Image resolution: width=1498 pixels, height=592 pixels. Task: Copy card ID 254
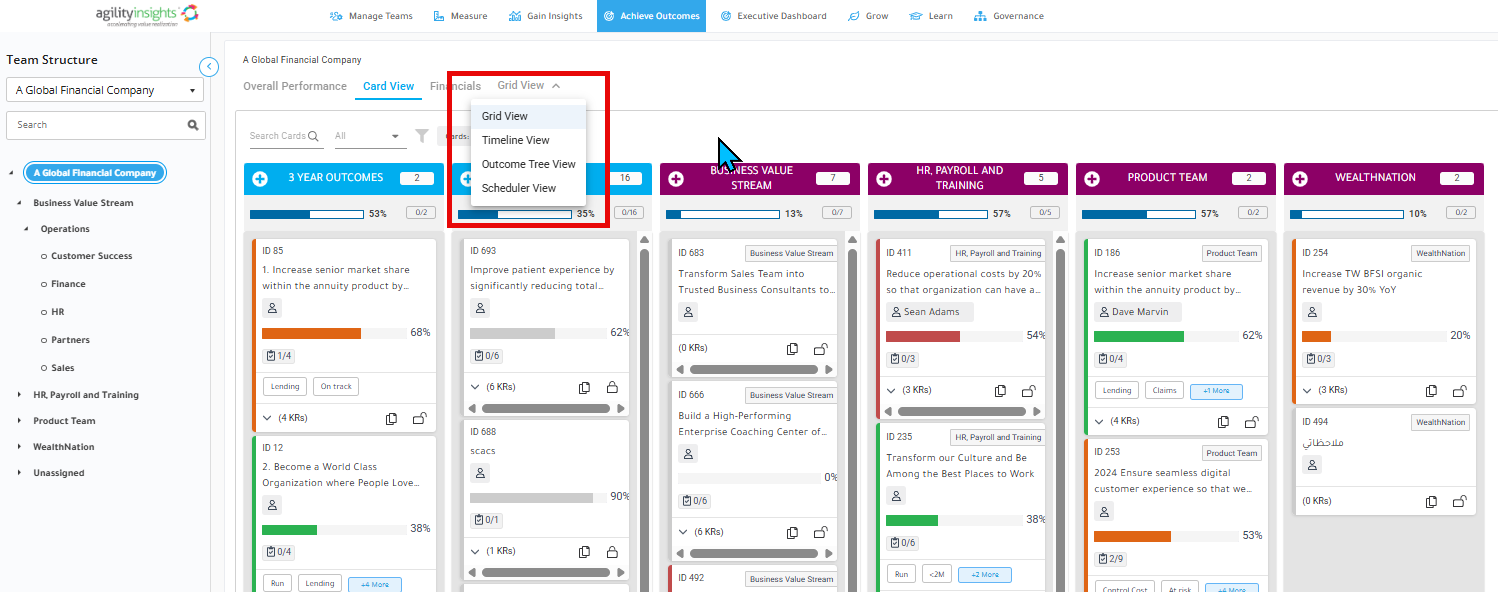tap(1432, 391)
